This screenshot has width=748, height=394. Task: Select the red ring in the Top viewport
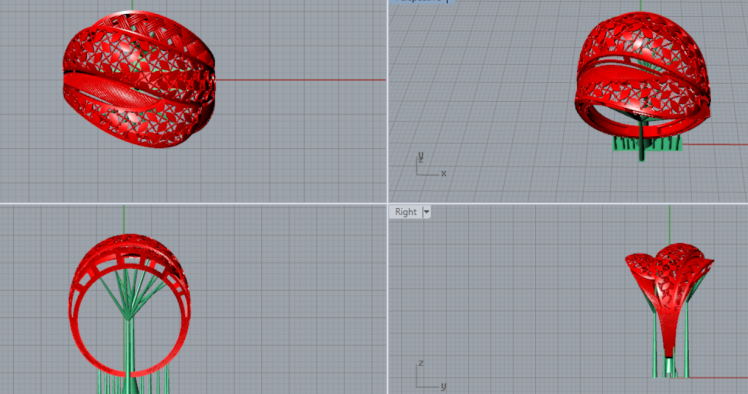139,79
